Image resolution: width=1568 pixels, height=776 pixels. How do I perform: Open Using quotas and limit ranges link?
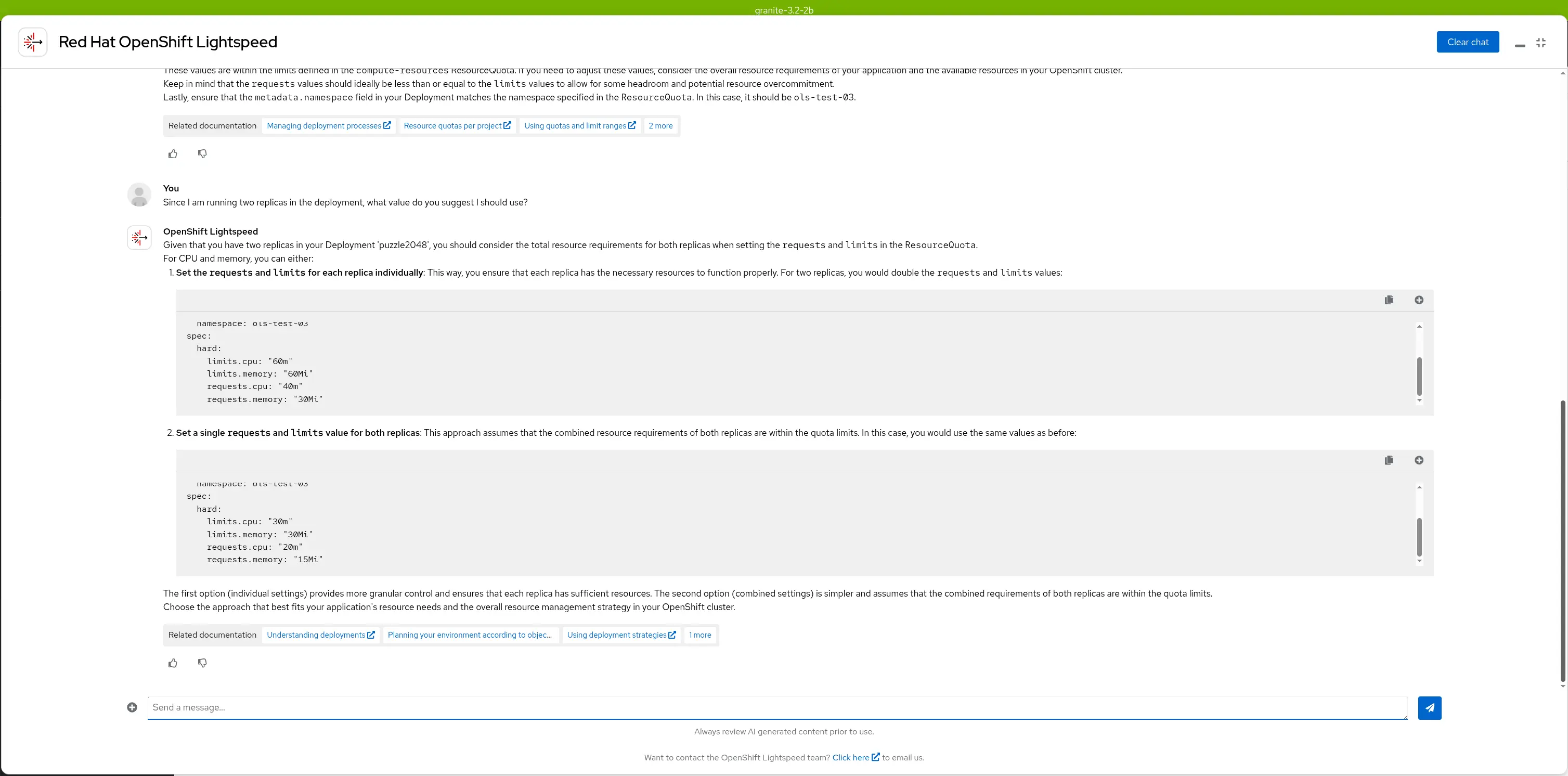coord(579,126)
